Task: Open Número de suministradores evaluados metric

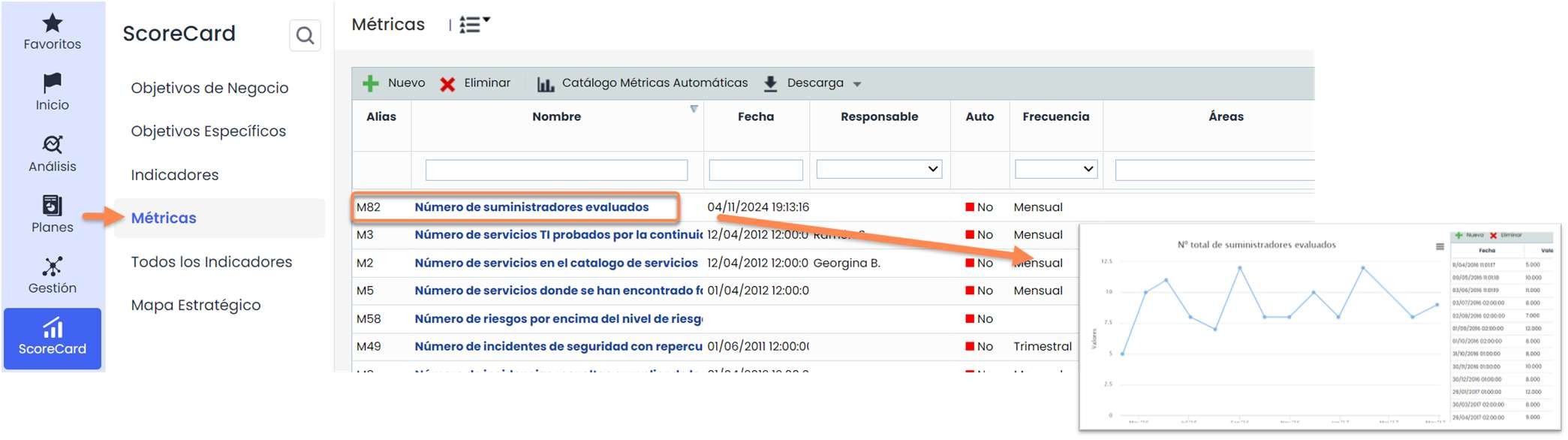Action: 531,207
